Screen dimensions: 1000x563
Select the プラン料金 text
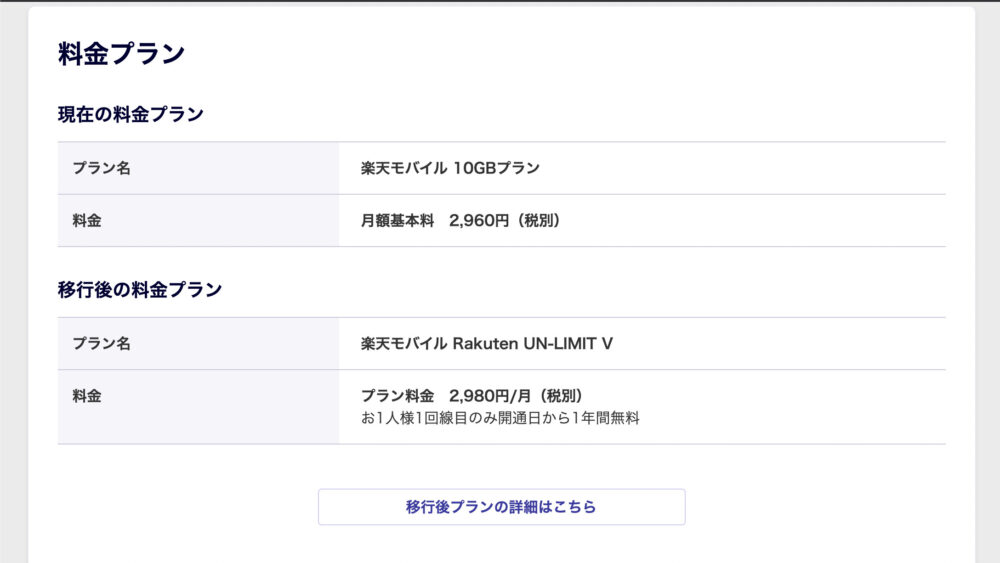click(x=397, y=396)
